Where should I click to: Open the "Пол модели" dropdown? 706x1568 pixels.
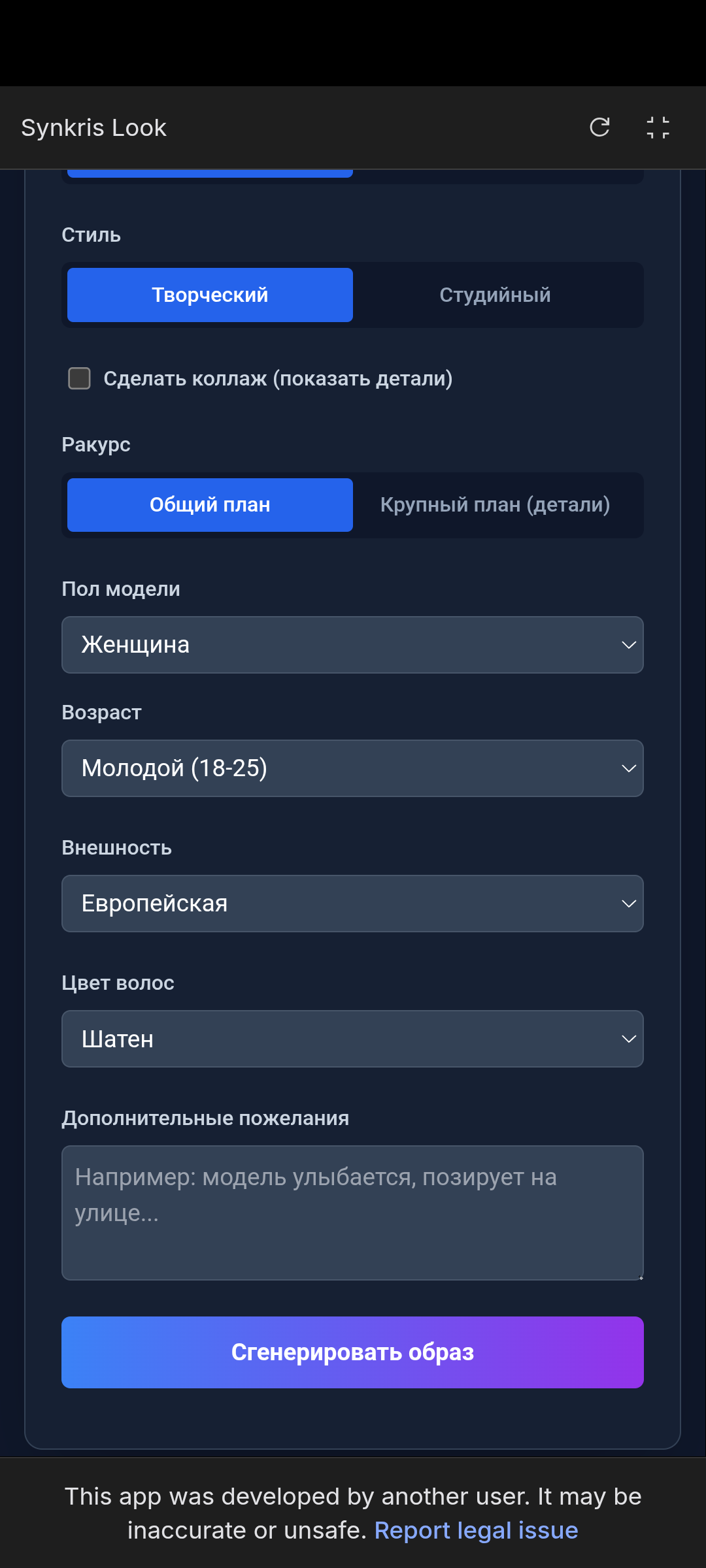(353, 645)
